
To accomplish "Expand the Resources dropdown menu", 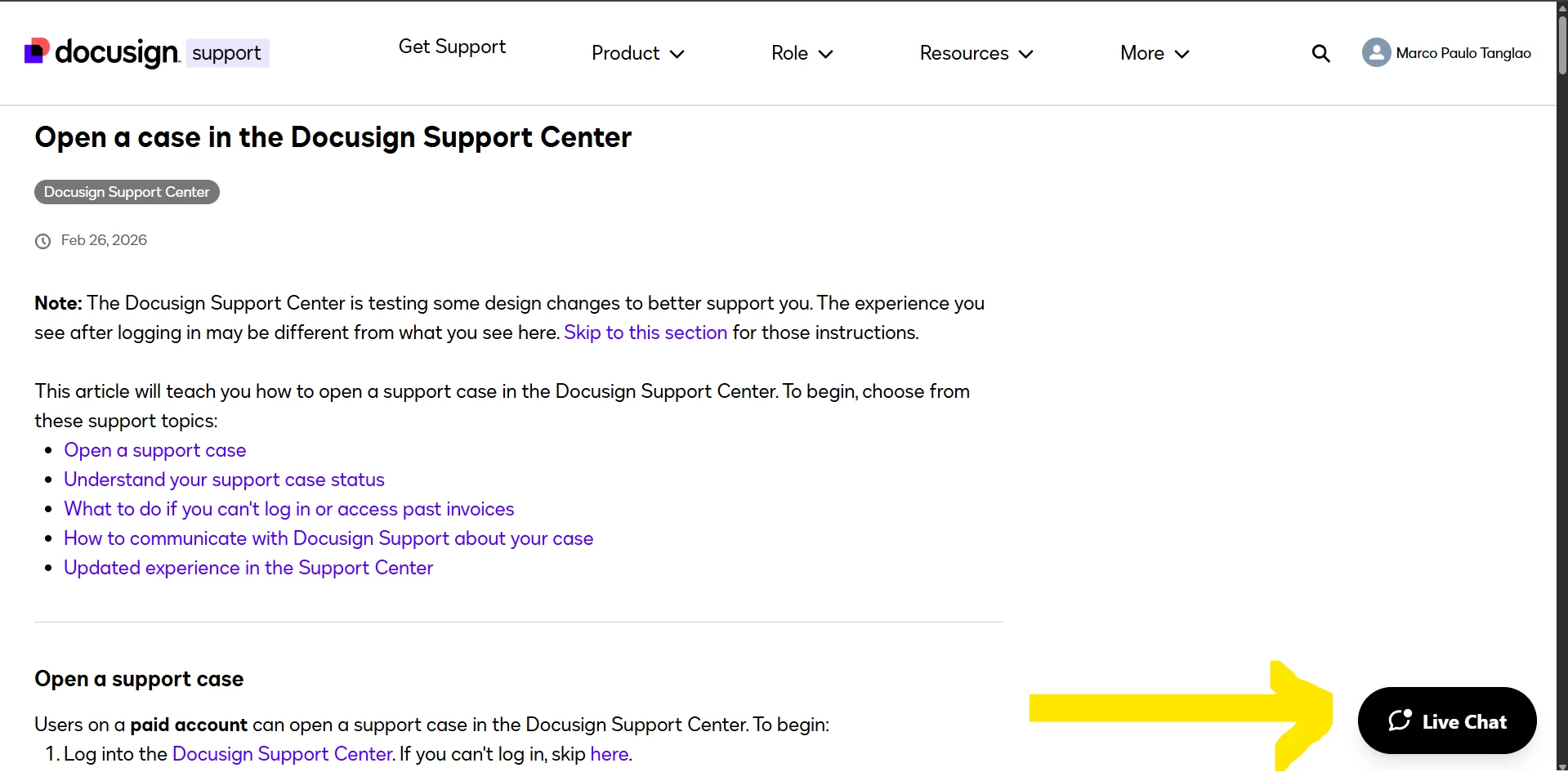I will pos(976,53).
